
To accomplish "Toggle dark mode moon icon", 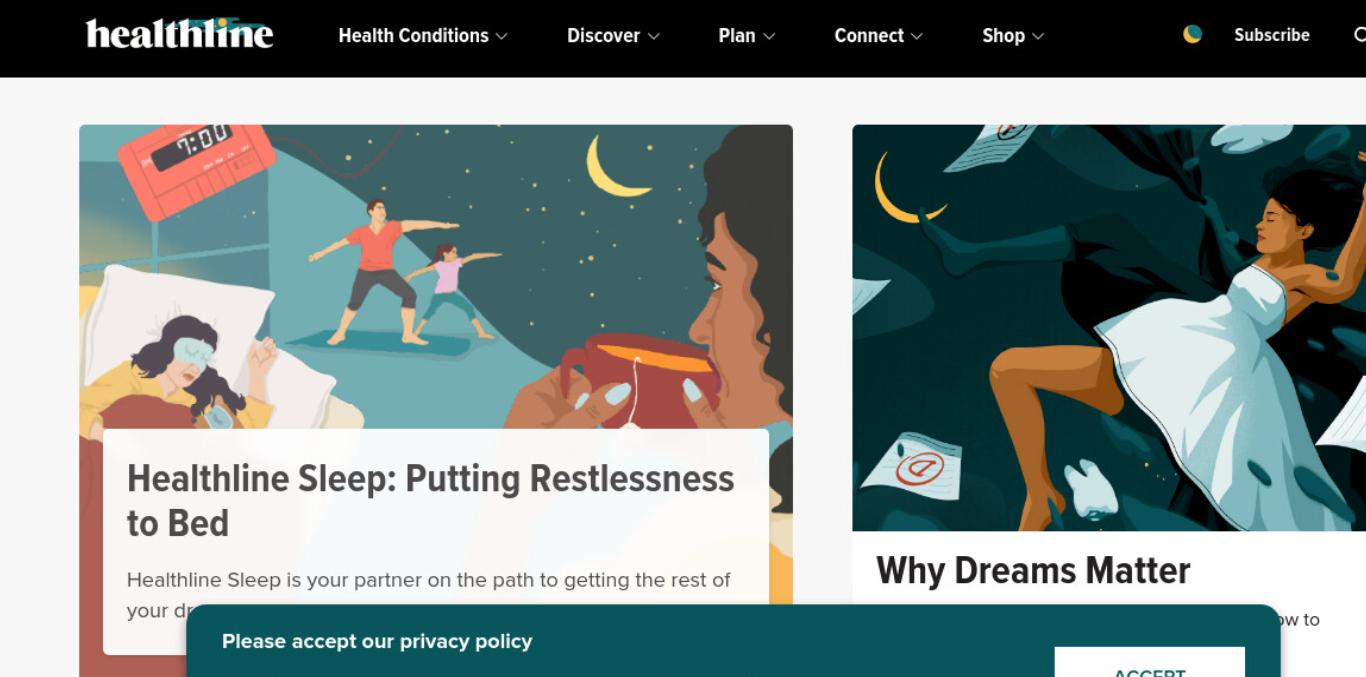I will point(1192,34).
